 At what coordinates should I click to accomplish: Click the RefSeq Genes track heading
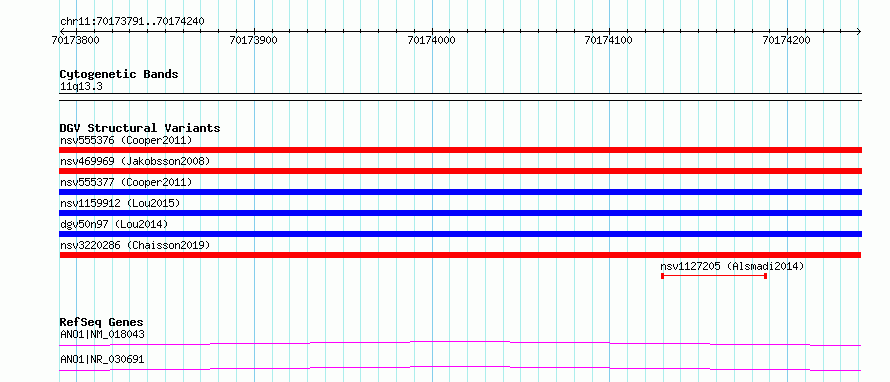click(101, 322)
